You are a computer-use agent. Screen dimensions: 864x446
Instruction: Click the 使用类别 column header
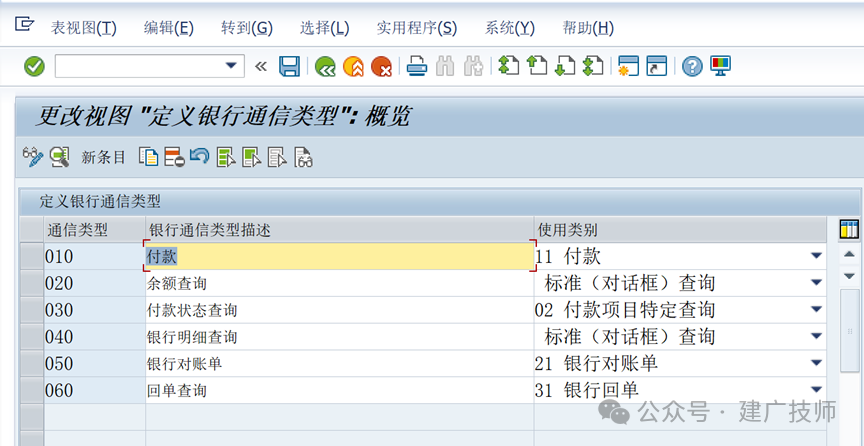(680, 230)
